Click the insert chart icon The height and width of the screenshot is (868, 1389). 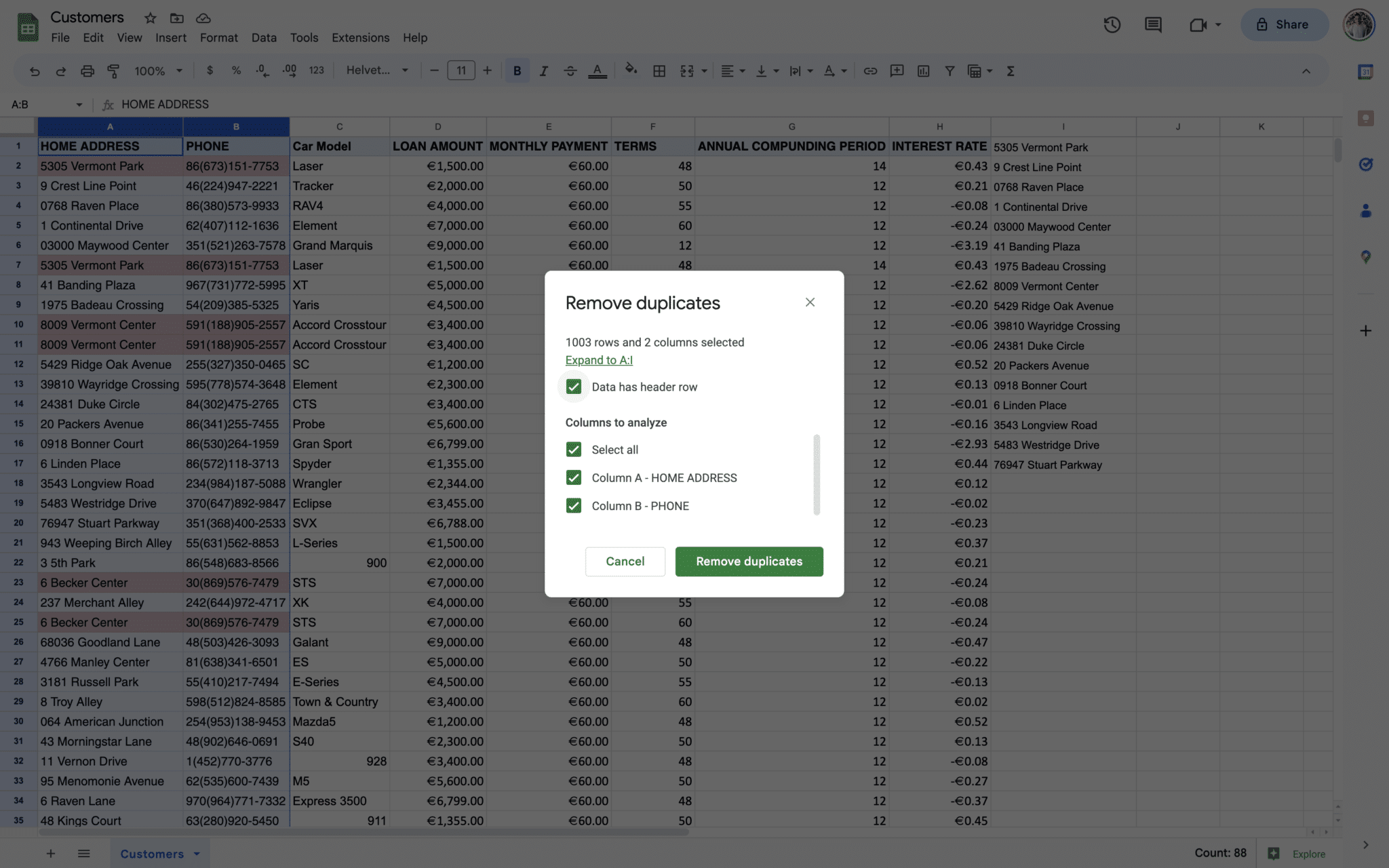pos(923,71)
